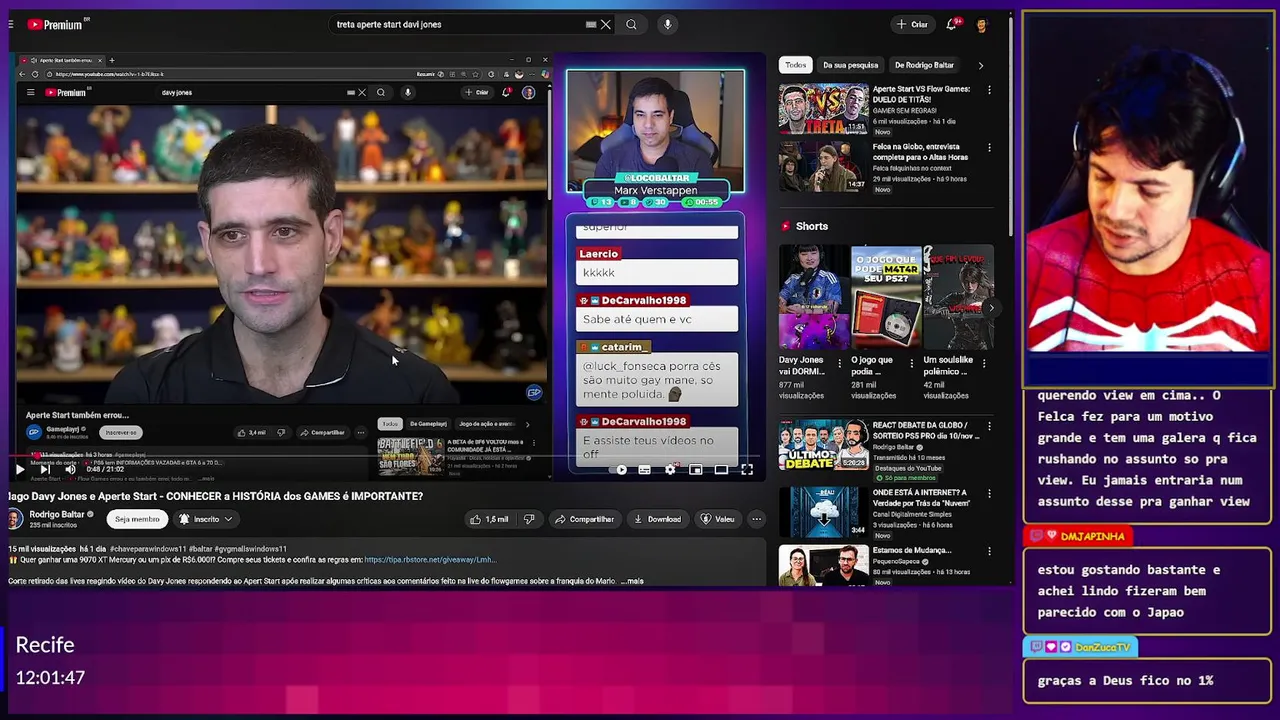
Task: Show more filter chips with right arrow
Action: (x=980, y=65)
